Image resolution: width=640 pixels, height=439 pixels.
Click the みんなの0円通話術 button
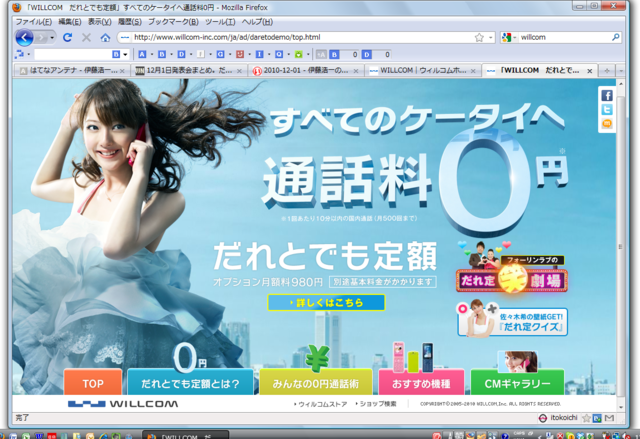click(x=316, y=382)
